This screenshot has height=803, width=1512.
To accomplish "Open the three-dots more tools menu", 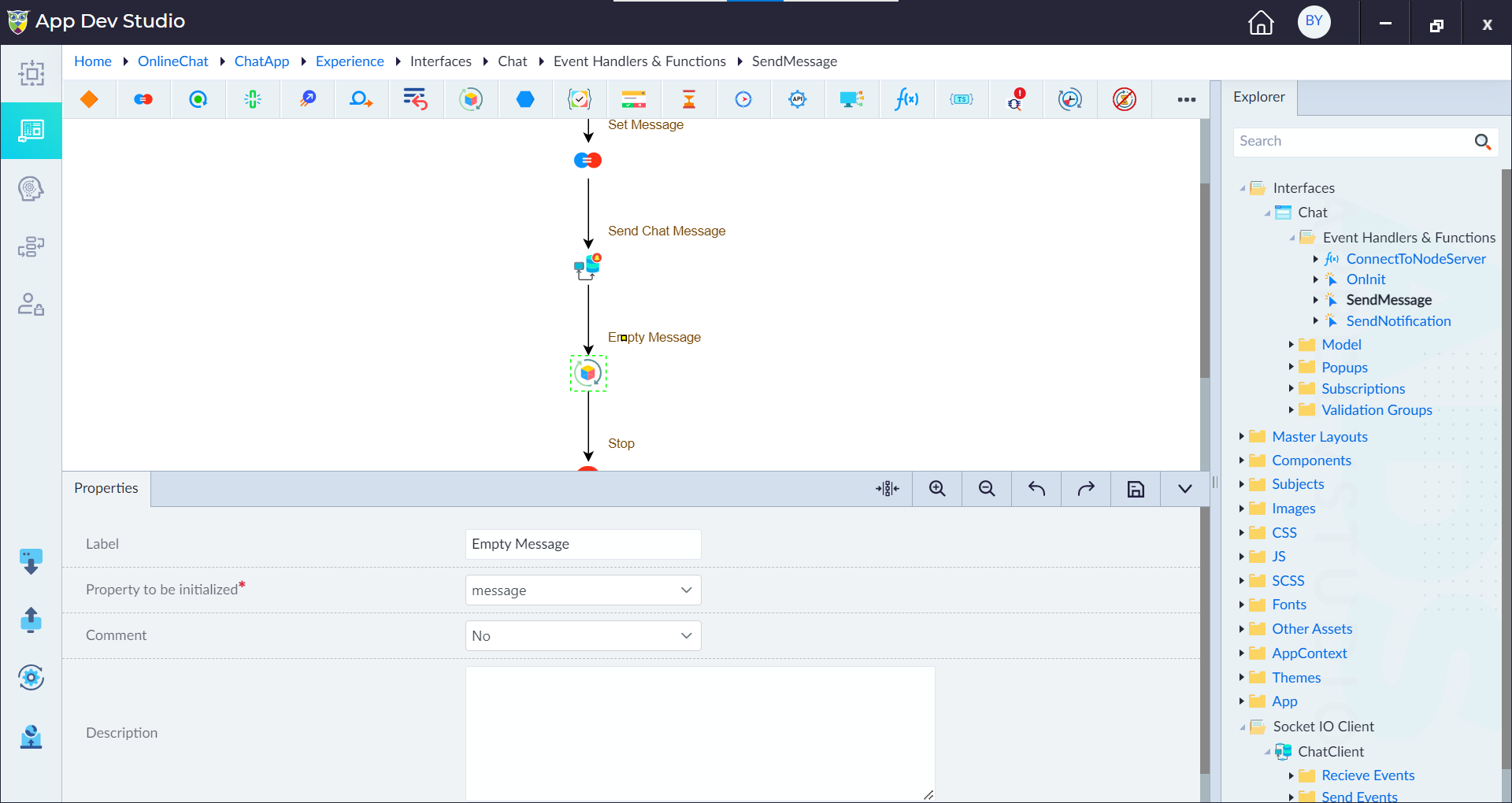I will pyautogui.click(x=1187, y=99).
